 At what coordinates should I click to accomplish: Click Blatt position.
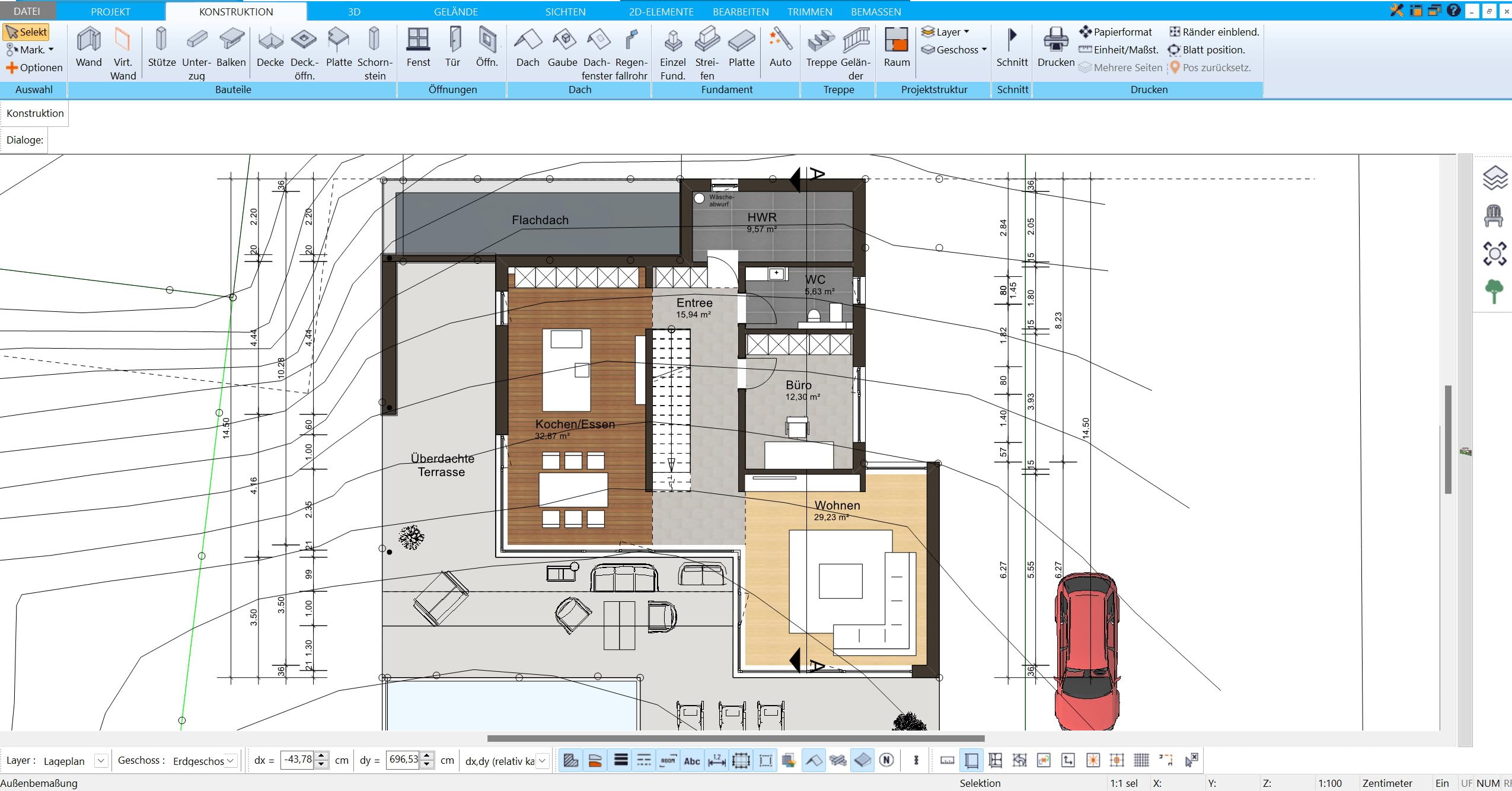tap(1206, 50)
